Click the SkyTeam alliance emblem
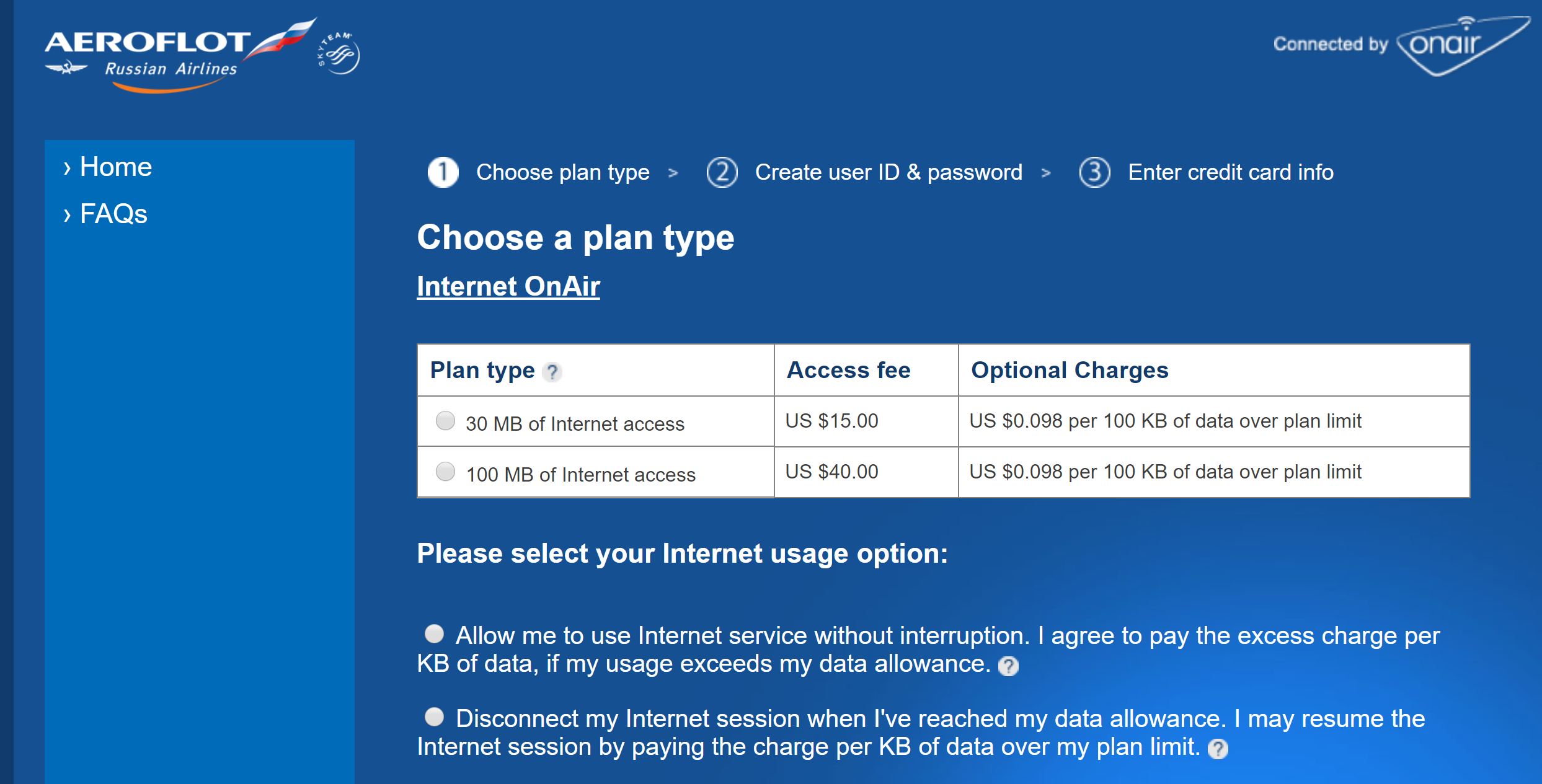Screen dimensions: 1542x784 coord(339,54)
